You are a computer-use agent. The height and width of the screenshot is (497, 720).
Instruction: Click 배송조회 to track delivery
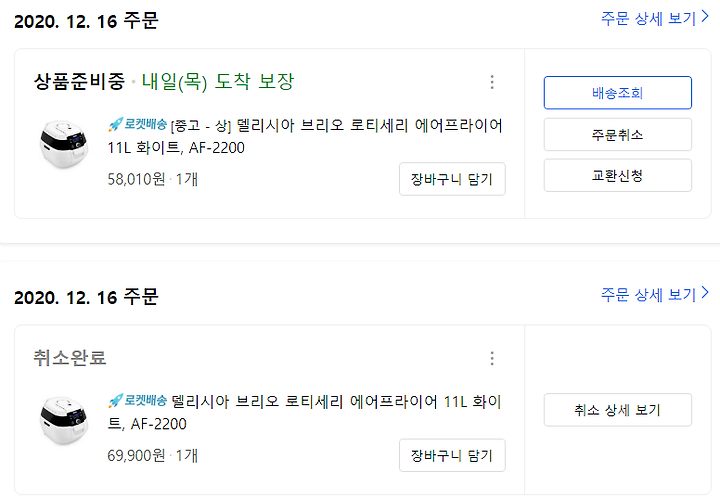tap(618, 93)
